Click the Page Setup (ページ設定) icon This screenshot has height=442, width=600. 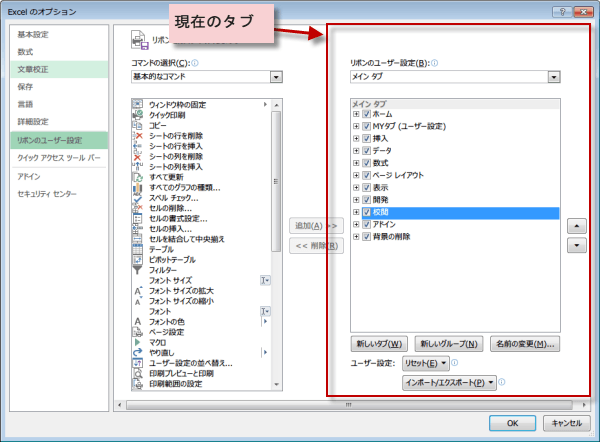tap(137, 331)
